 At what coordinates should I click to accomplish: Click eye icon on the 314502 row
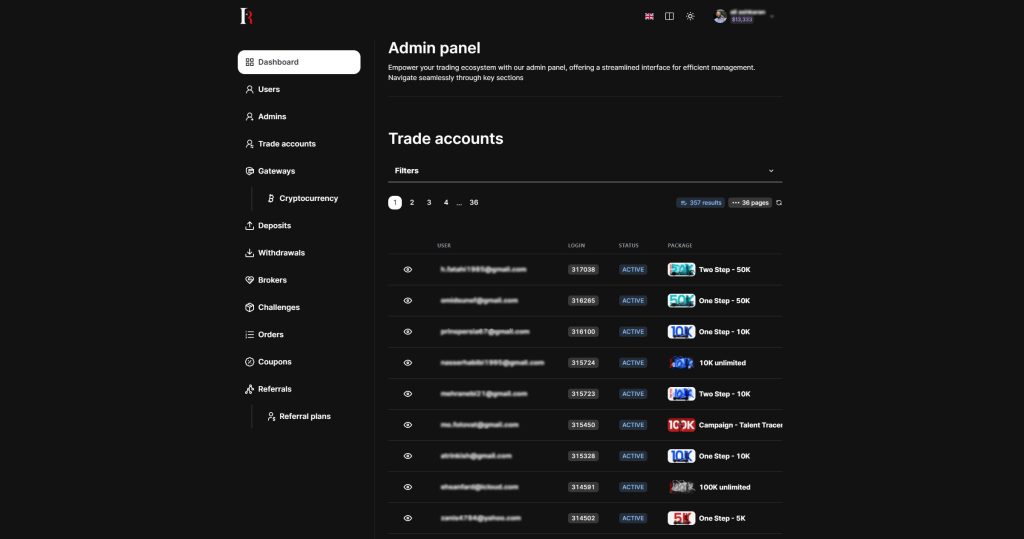pyautogui.click(x=408, y=518)
